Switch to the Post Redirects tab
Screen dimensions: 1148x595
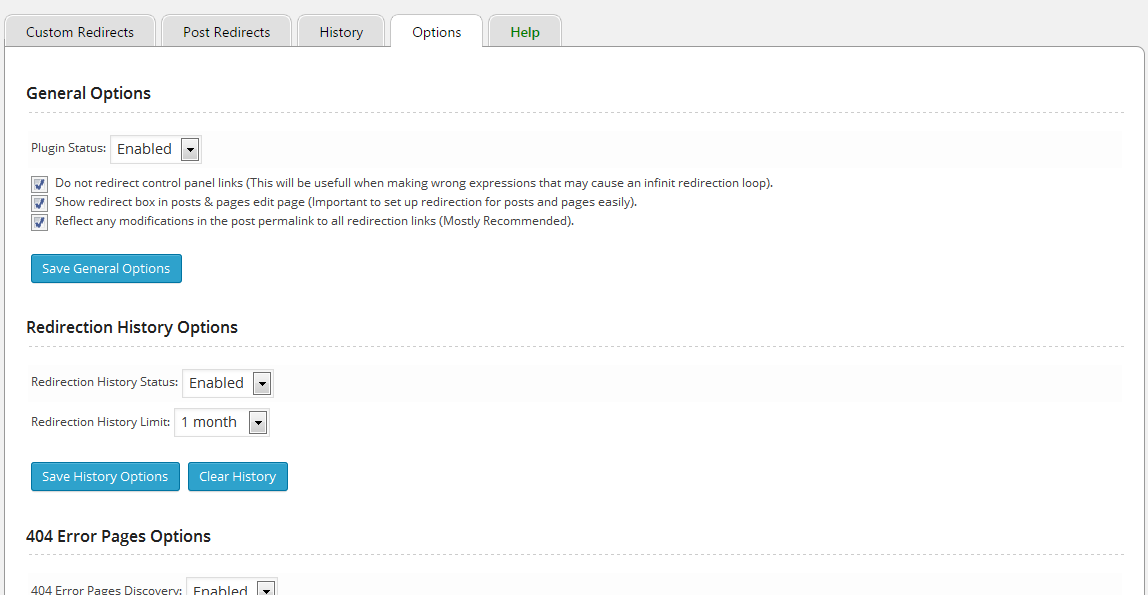[x=226, y=32]
